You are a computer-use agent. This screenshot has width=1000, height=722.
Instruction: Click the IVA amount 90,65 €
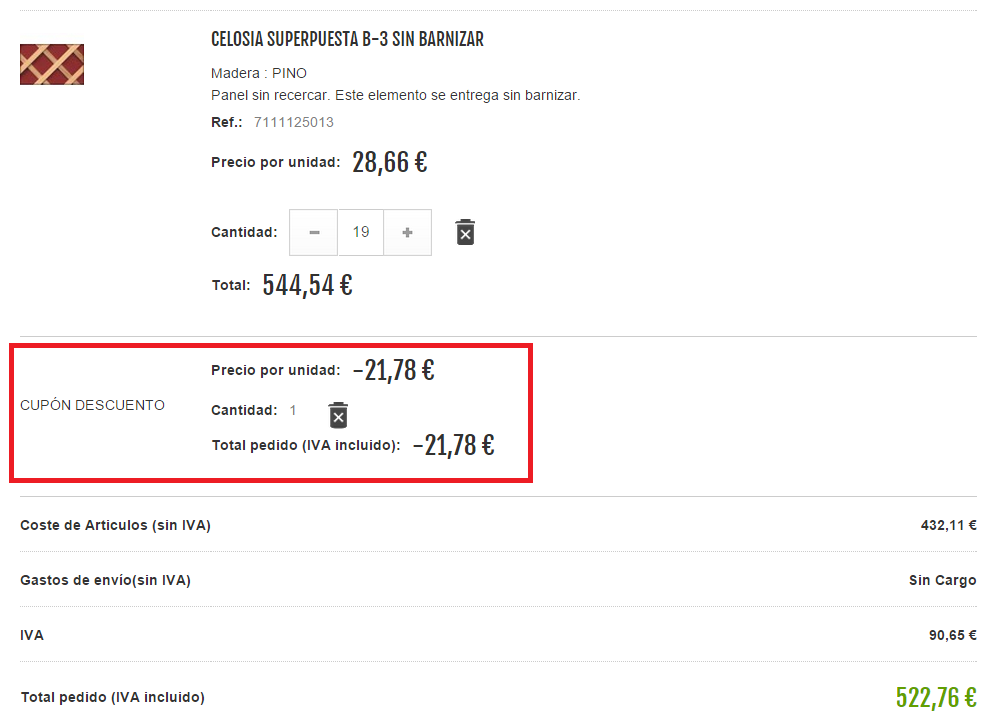click(953, 635)
